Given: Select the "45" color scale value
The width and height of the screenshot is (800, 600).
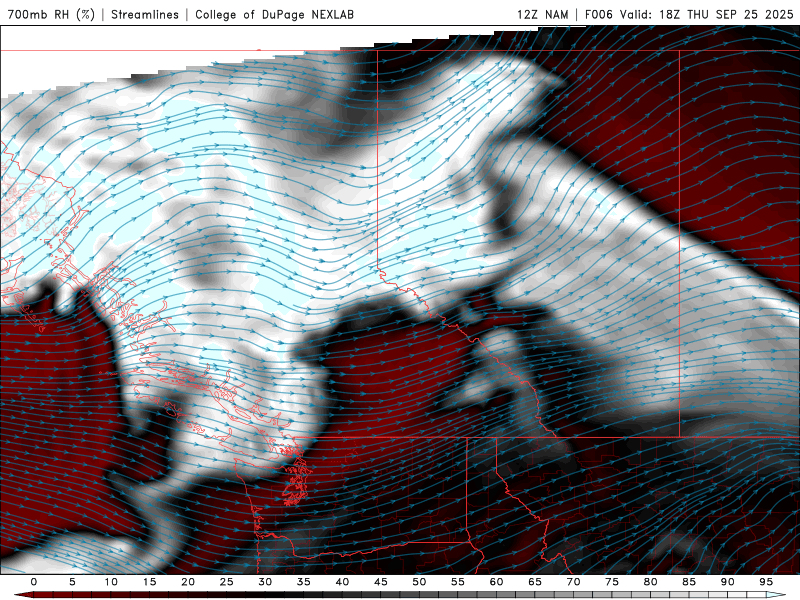Looking at the screenshot, I should (381, 582).
